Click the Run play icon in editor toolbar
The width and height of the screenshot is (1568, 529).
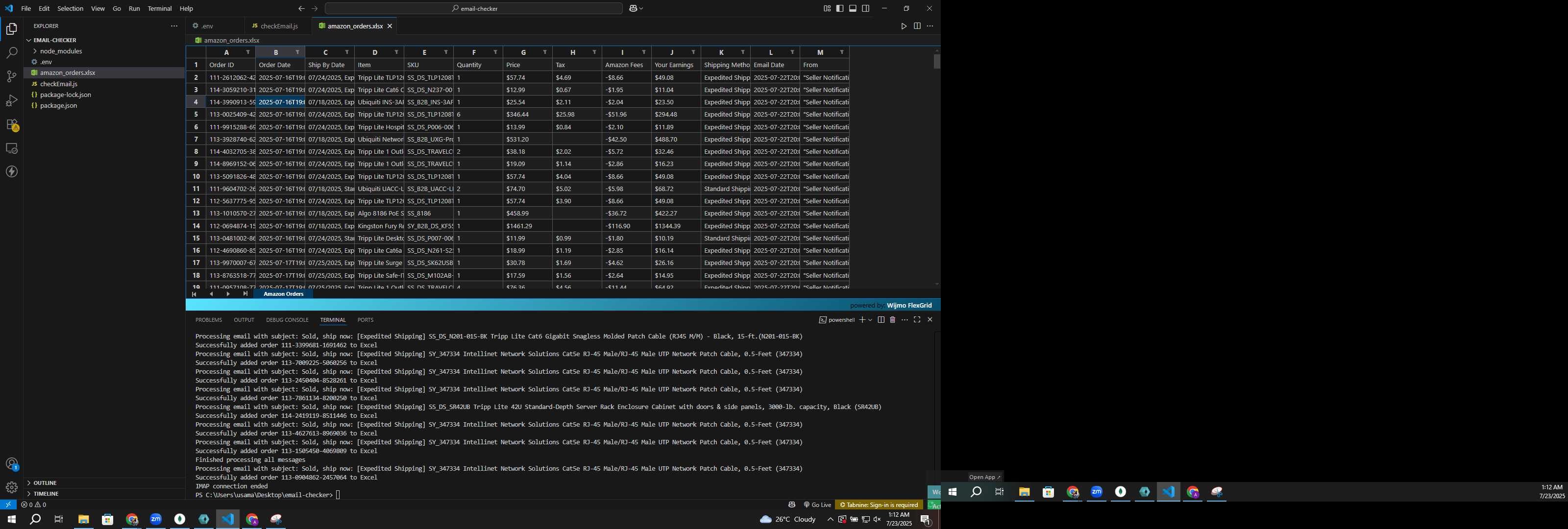(904, 26)
